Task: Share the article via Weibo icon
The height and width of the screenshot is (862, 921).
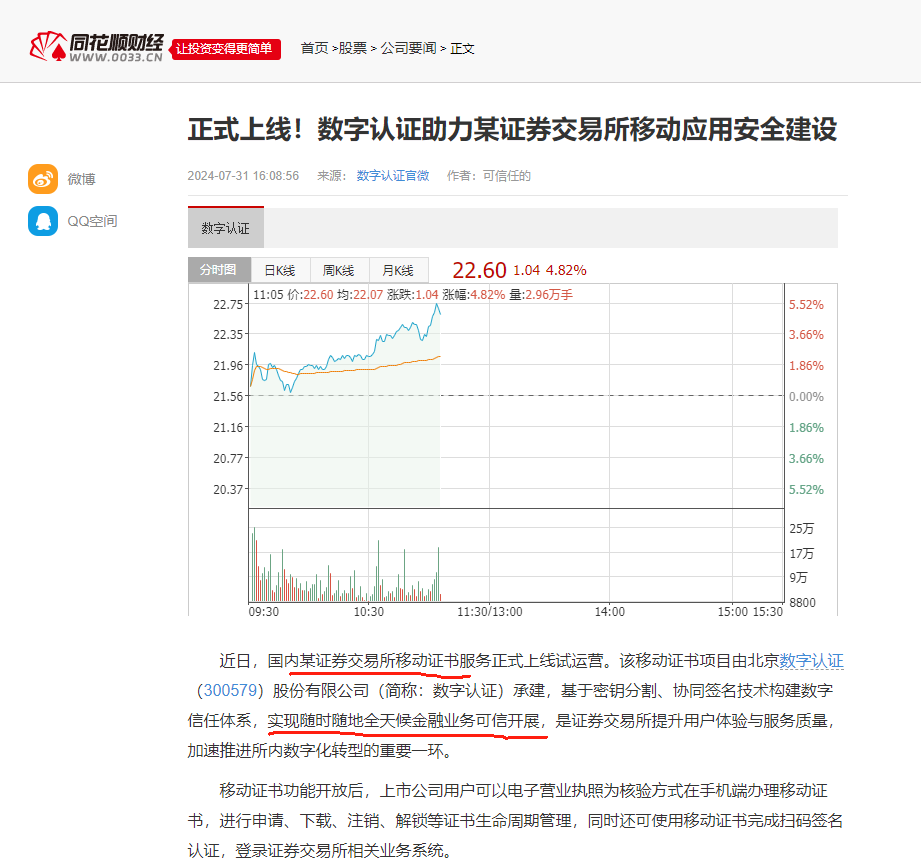Action: [43, 179]
